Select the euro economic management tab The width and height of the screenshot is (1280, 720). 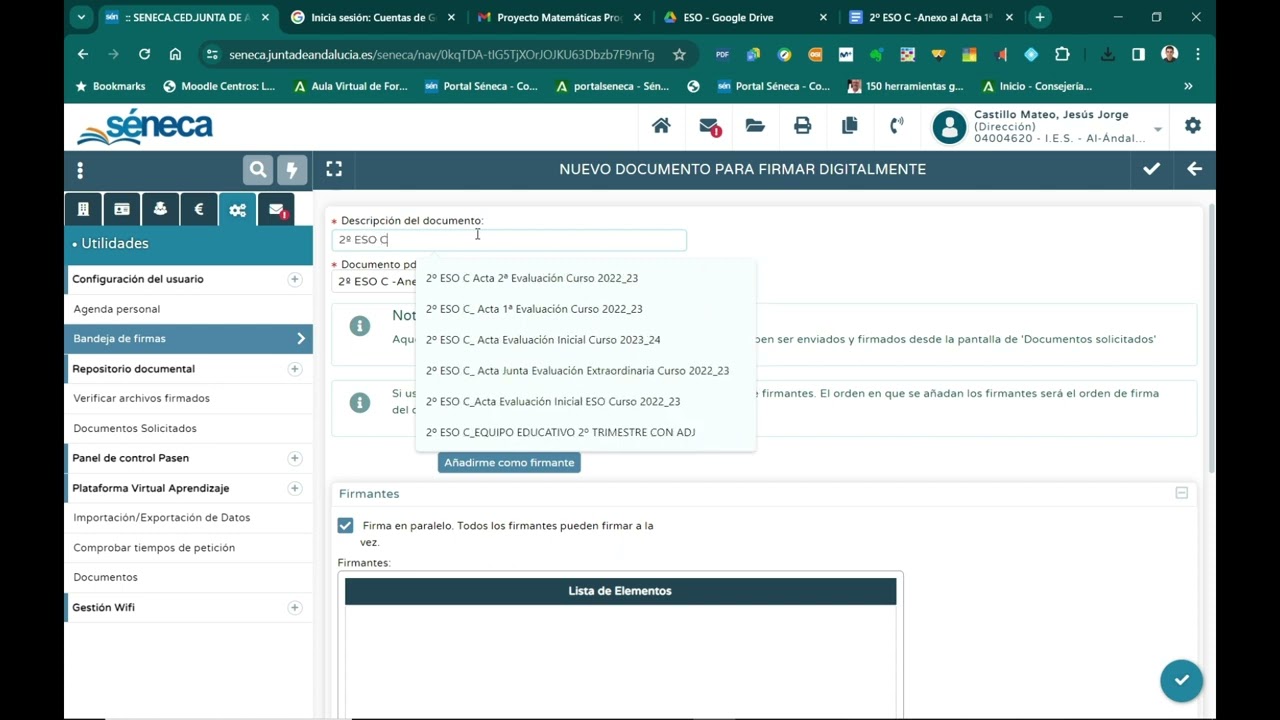point(199,209)
